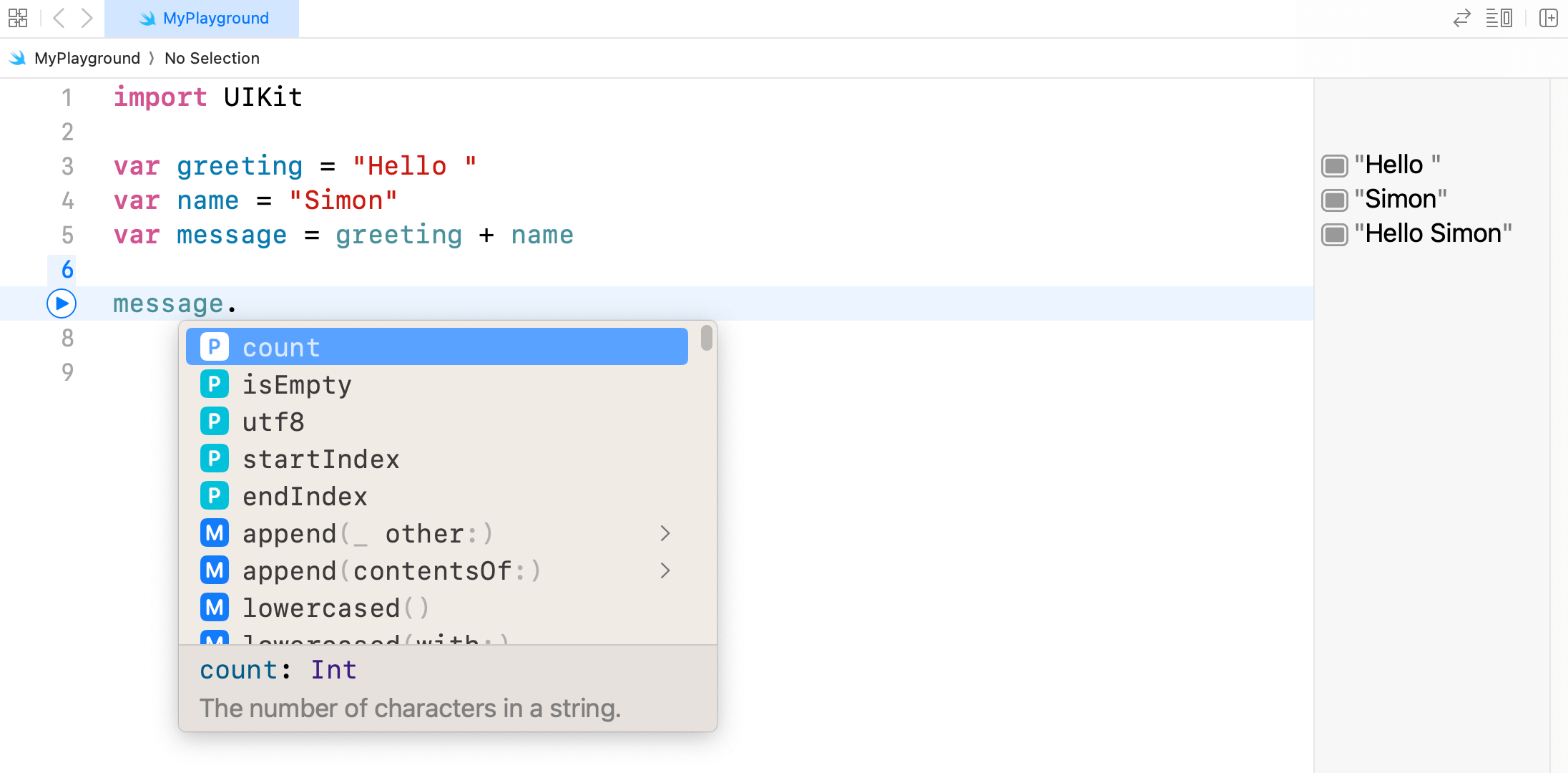1568x773 pixels.
Task: Toggle quick look for "Simon" result
Action: (1334, 200)
